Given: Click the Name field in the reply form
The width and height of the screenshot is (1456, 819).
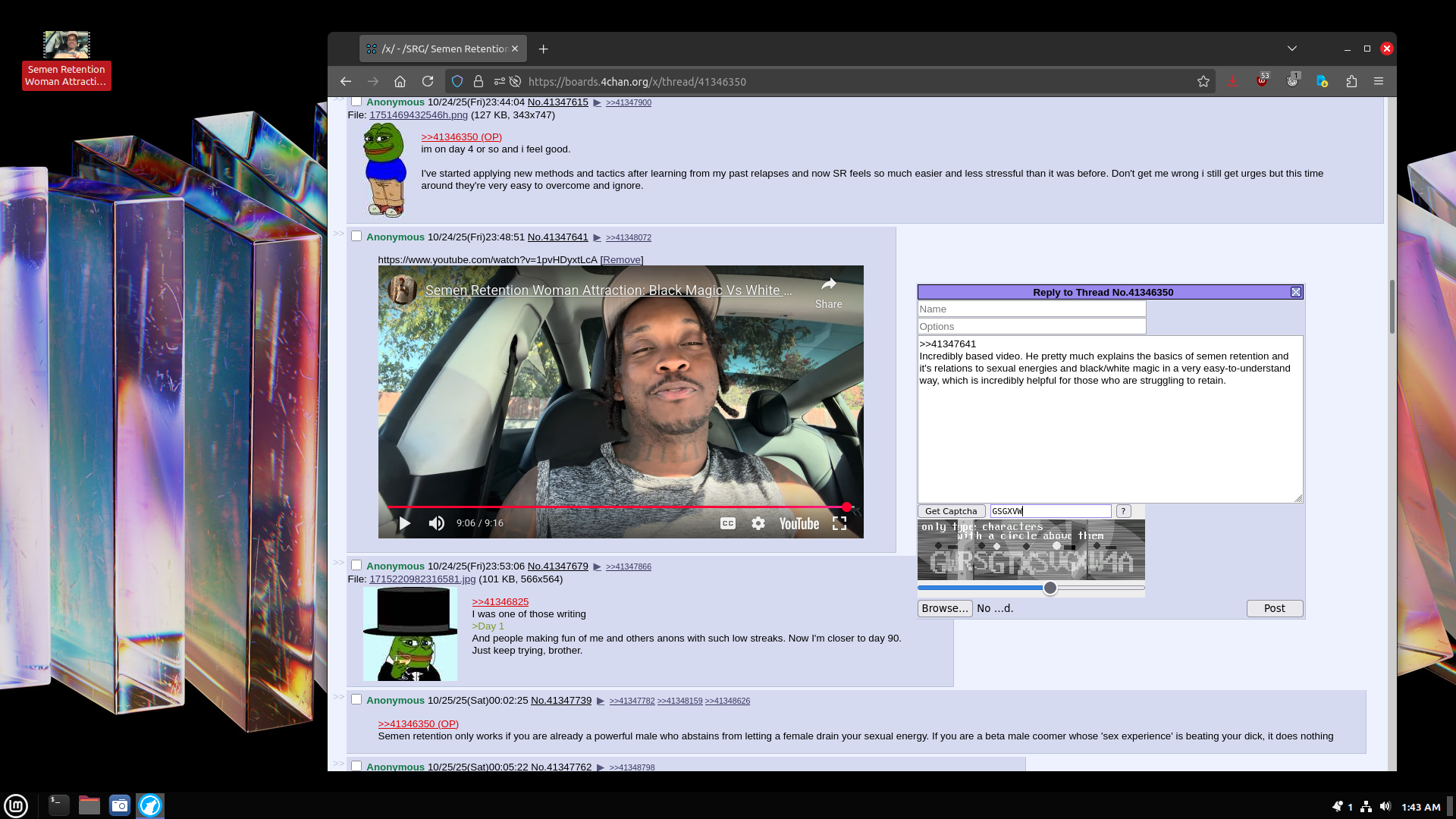Looking at the screenshot, I should 1031,309.
